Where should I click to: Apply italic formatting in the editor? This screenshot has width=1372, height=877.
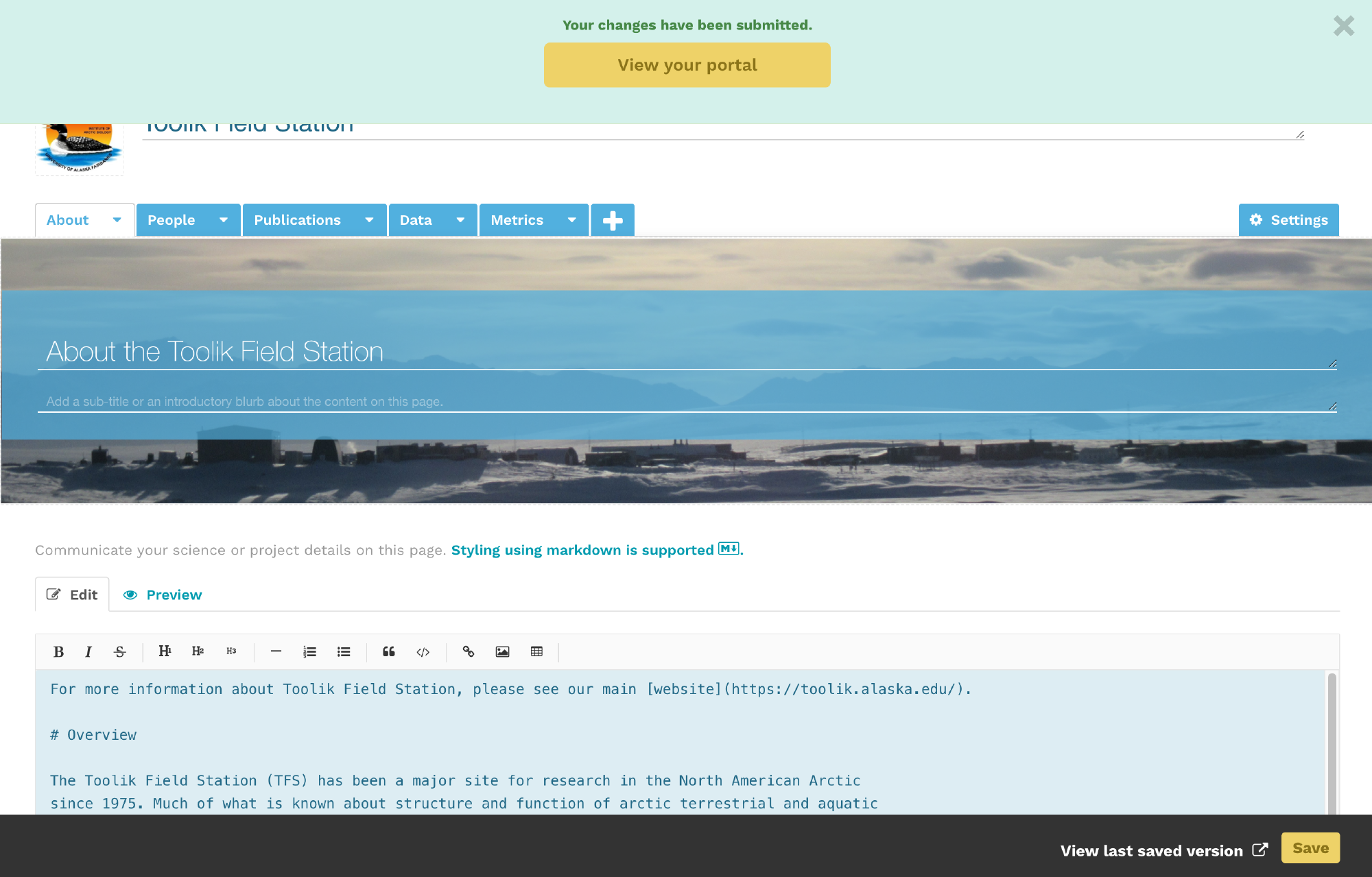pos(88,651)
